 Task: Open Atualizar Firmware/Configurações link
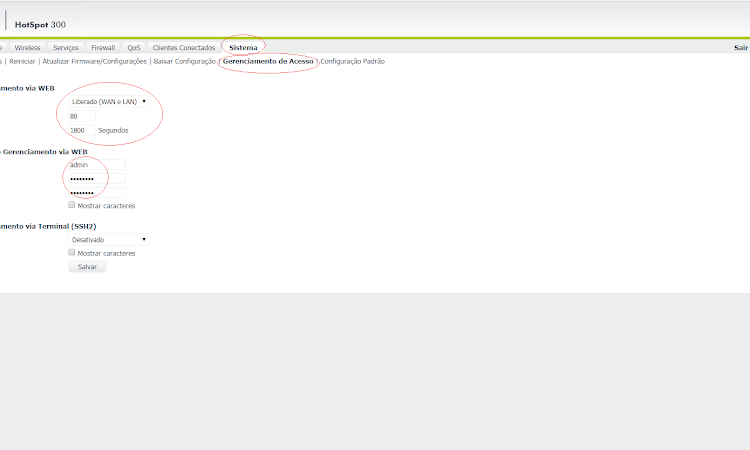click(95, 61)
